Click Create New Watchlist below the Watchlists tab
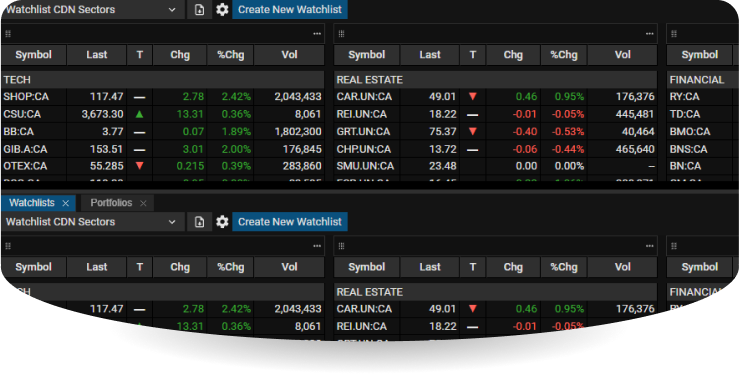739x374 pixels. tap(290, 222)
